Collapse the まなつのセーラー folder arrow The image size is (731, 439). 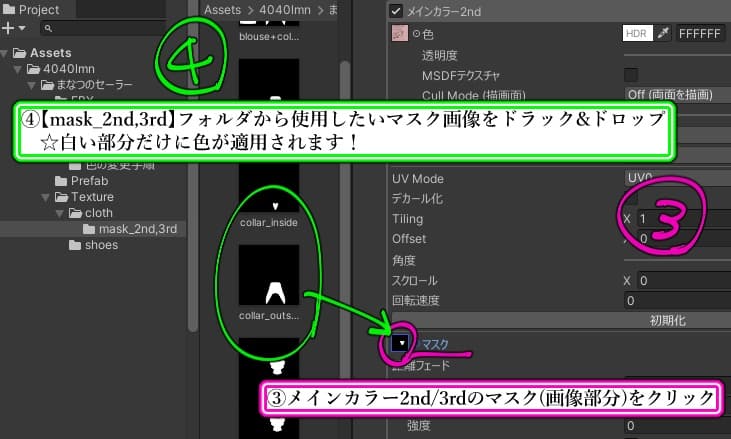point(32,85)
